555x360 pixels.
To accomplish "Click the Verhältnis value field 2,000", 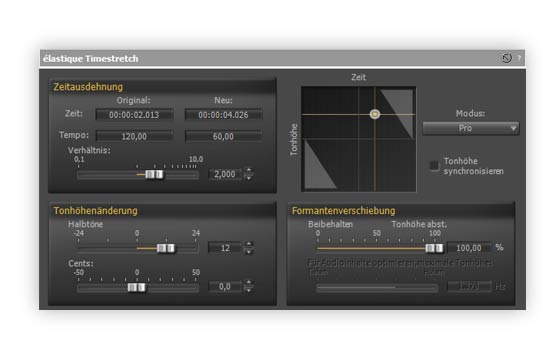I will 225,174.
